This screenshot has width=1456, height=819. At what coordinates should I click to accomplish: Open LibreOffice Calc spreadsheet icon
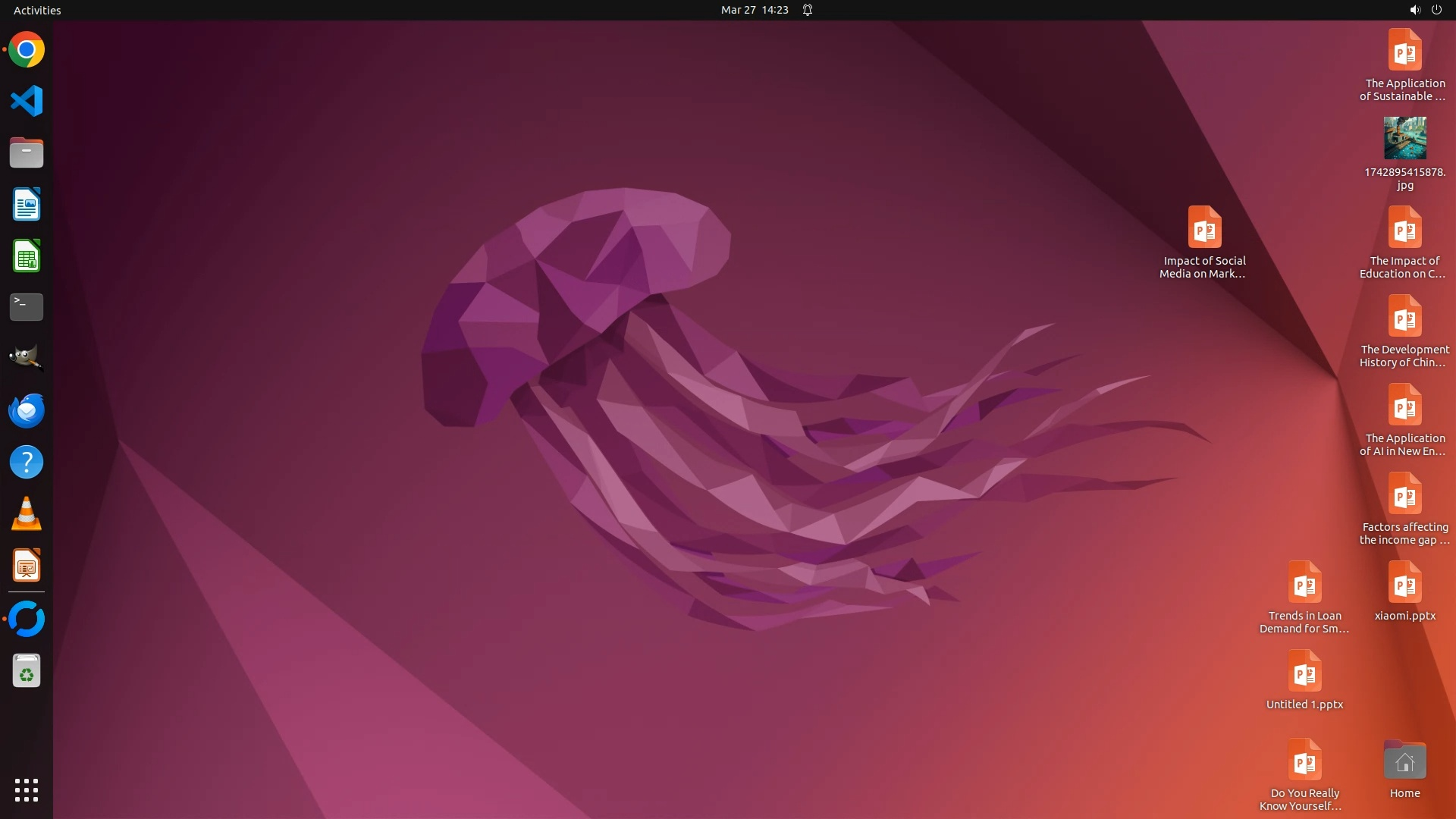[27, 256]
